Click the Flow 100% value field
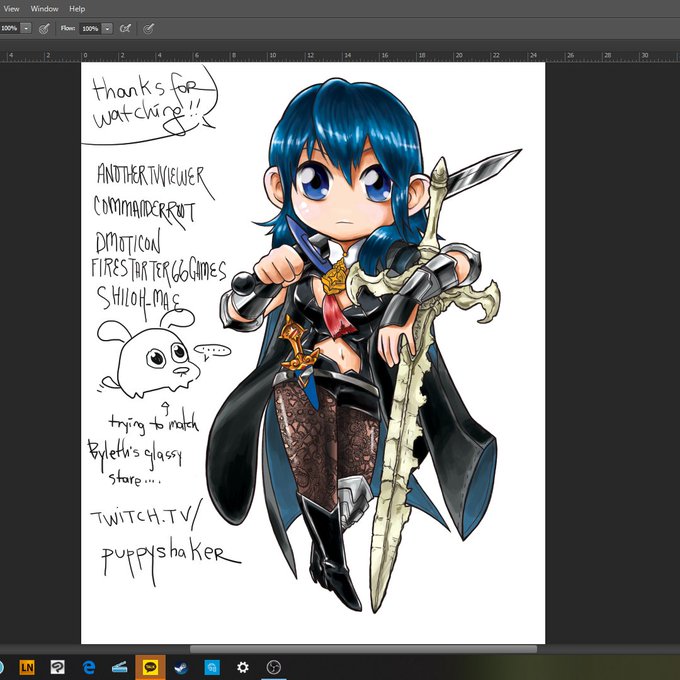 click(x=90, y=29)
